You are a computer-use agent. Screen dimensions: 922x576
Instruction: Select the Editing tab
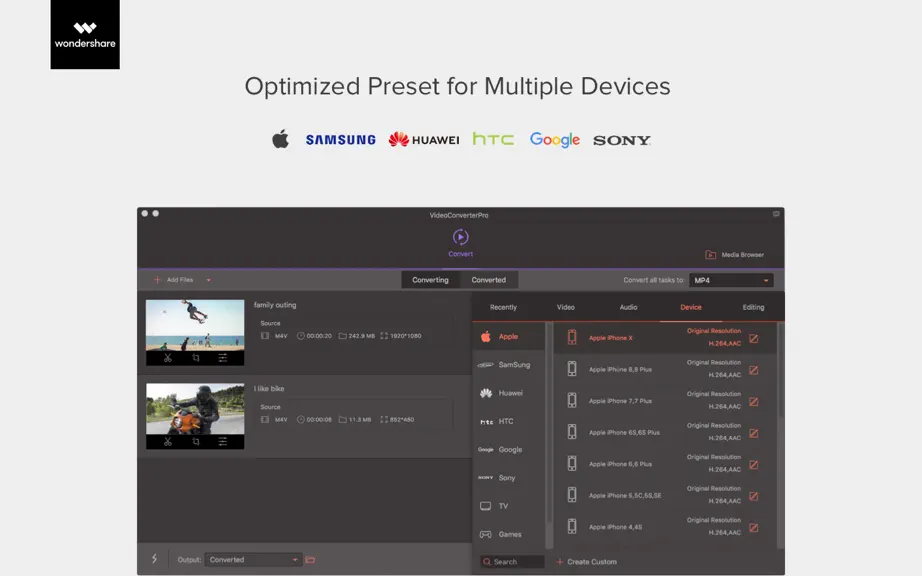coord(753,307)
